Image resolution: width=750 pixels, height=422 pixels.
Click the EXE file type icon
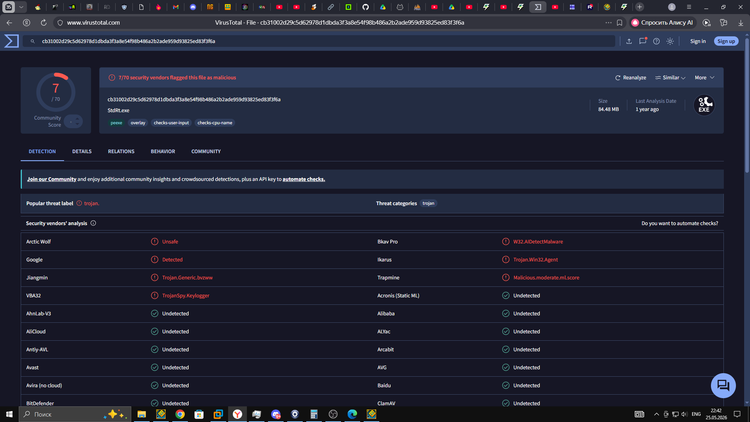point(704,105)
